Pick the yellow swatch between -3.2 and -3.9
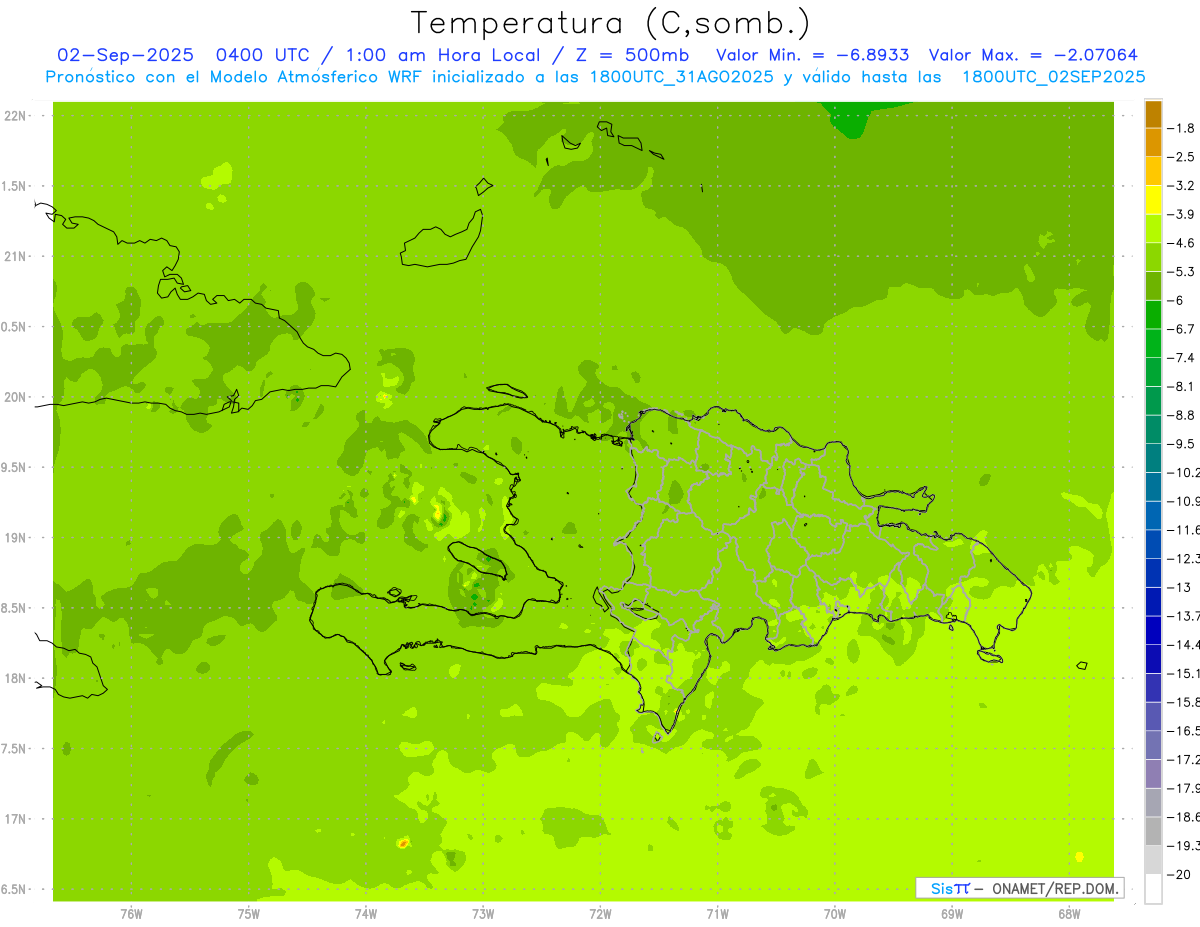Screen dimensions: 1200x927 point(1153,200)
